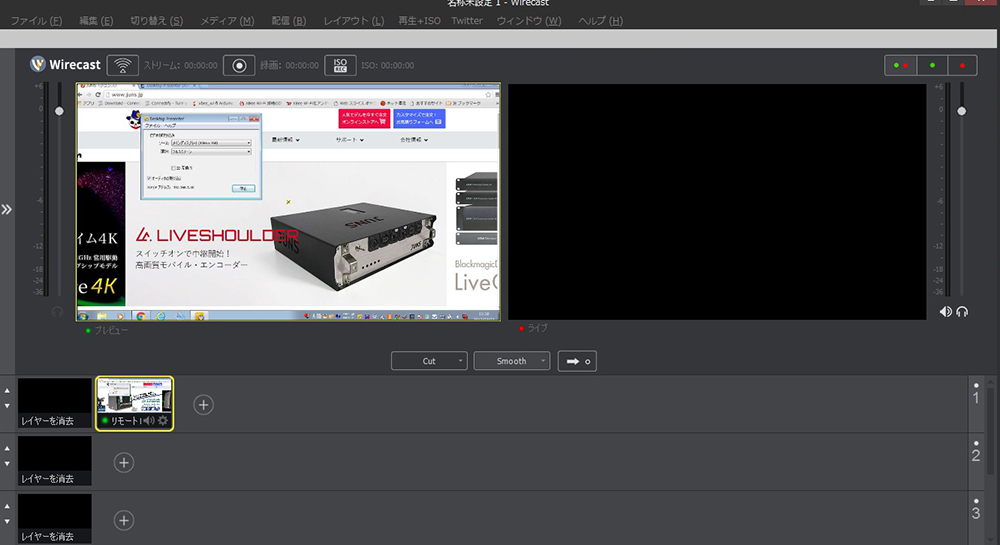Select clear layer shot in layer 3

[x=55, y=519]
